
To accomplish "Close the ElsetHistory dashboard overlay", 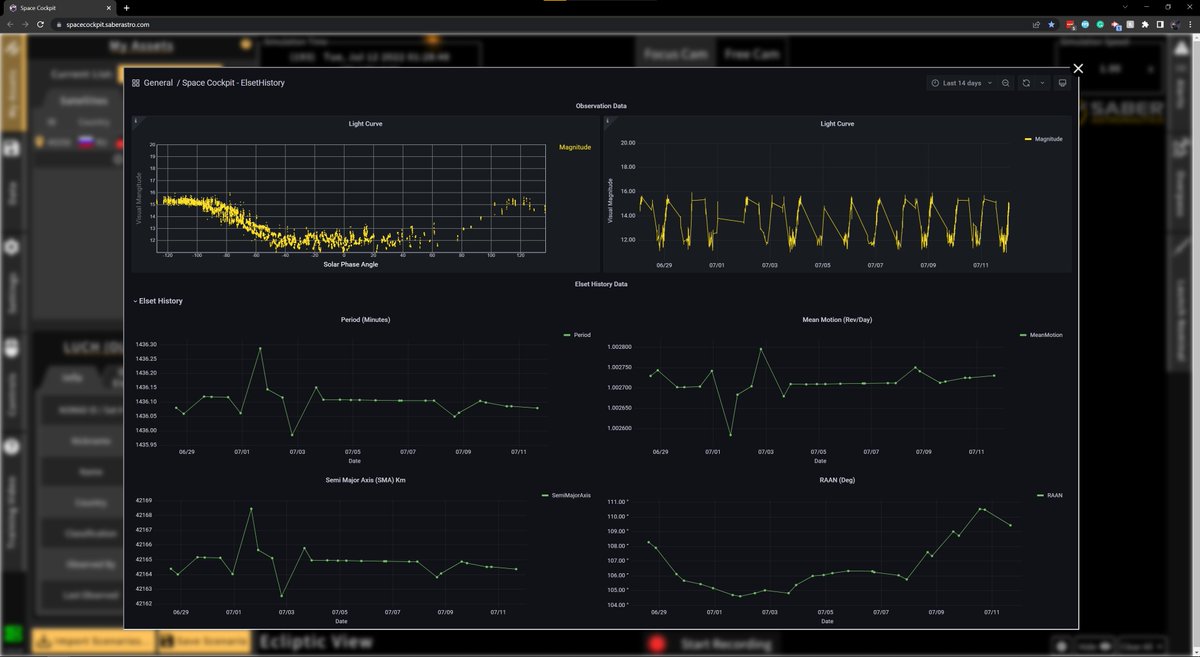I will pyautogui.click(x=1077, y=68).
